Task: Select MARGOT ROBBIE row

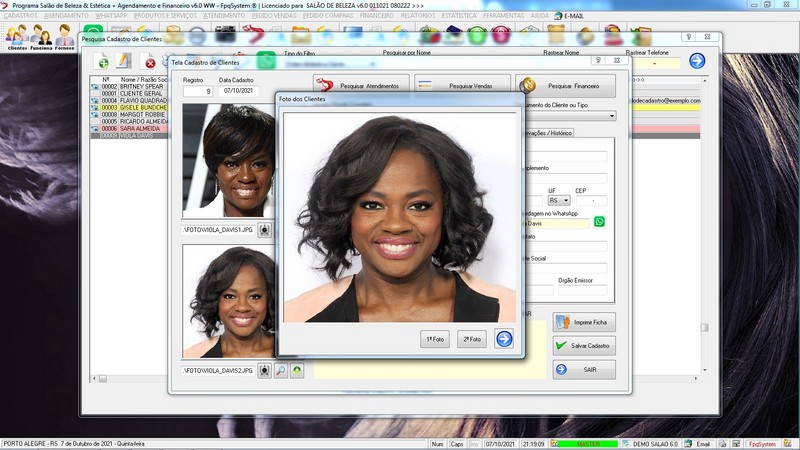Action: coord(131,115)
